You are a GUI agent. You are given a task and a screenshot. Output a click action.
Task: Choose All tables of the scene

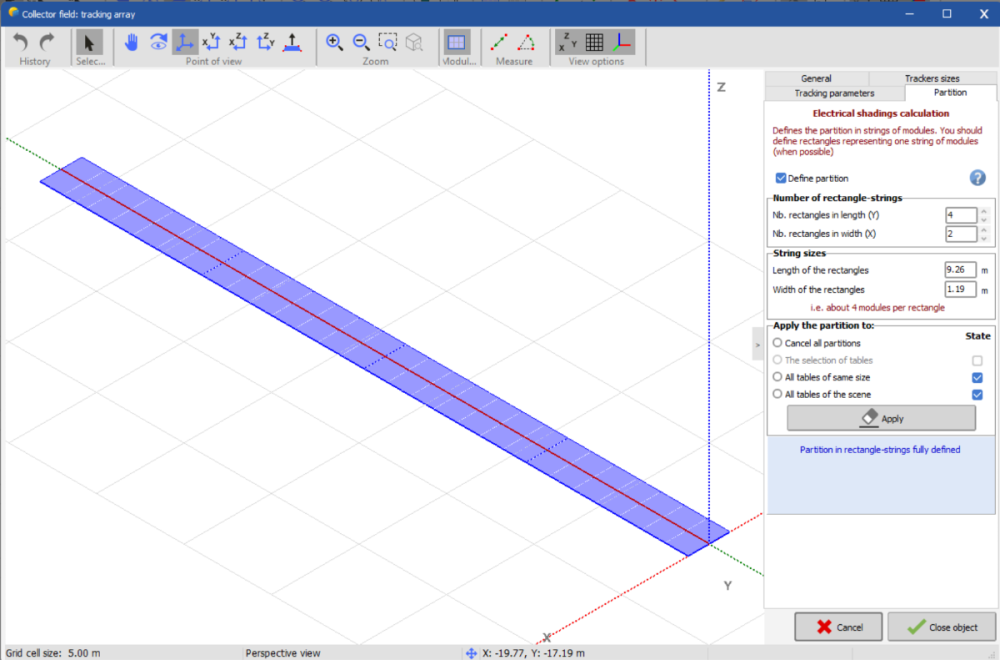coord(778,394)
